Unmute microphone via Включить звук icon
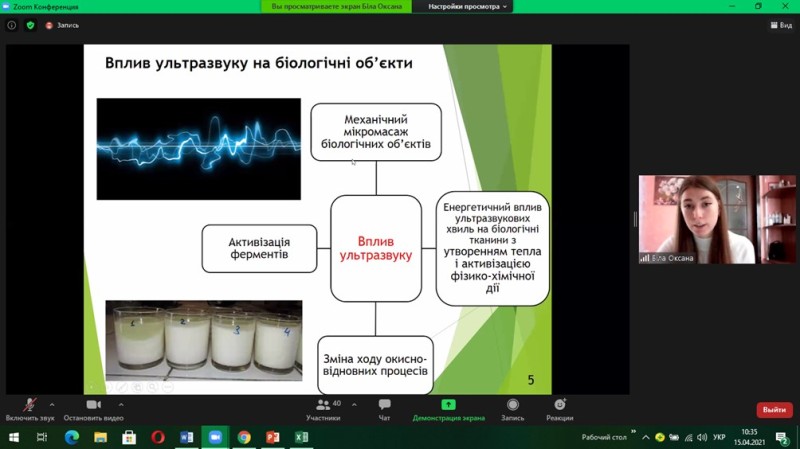The image size is (800, 449). (x=30, y=405)
